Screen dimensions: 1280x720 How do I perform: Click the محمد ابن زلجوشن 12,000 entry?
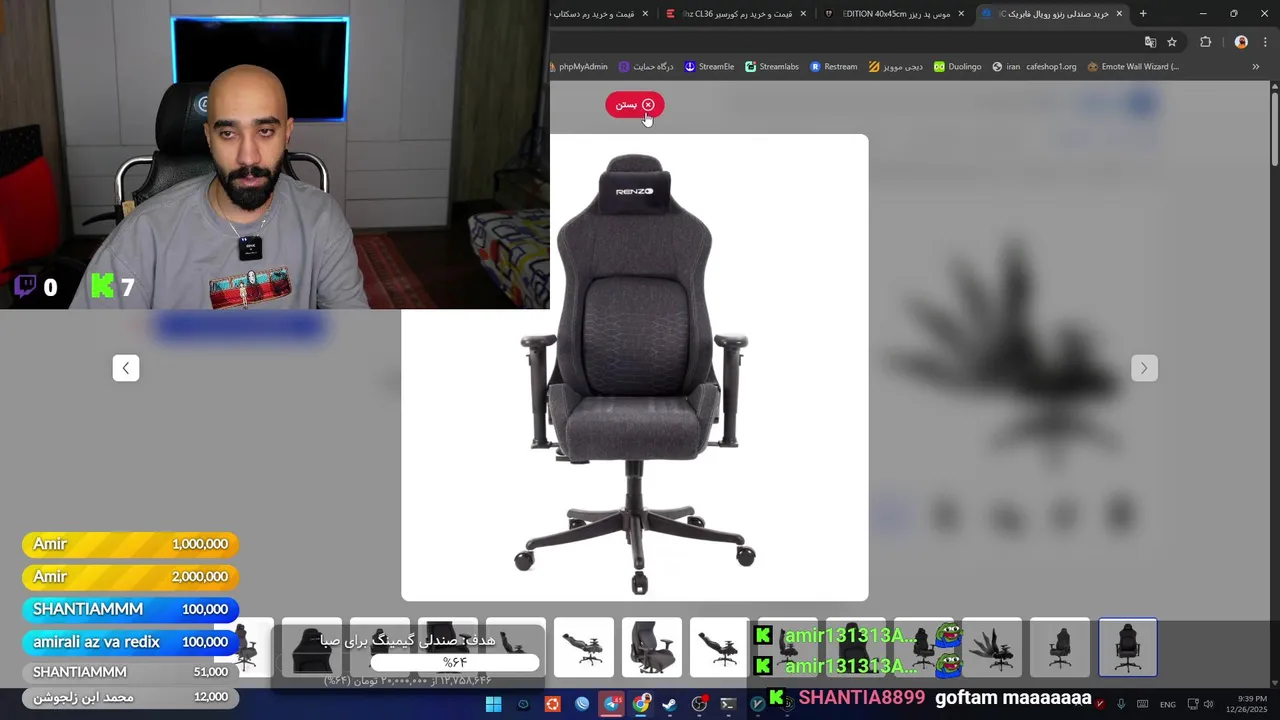pos(130,697)
